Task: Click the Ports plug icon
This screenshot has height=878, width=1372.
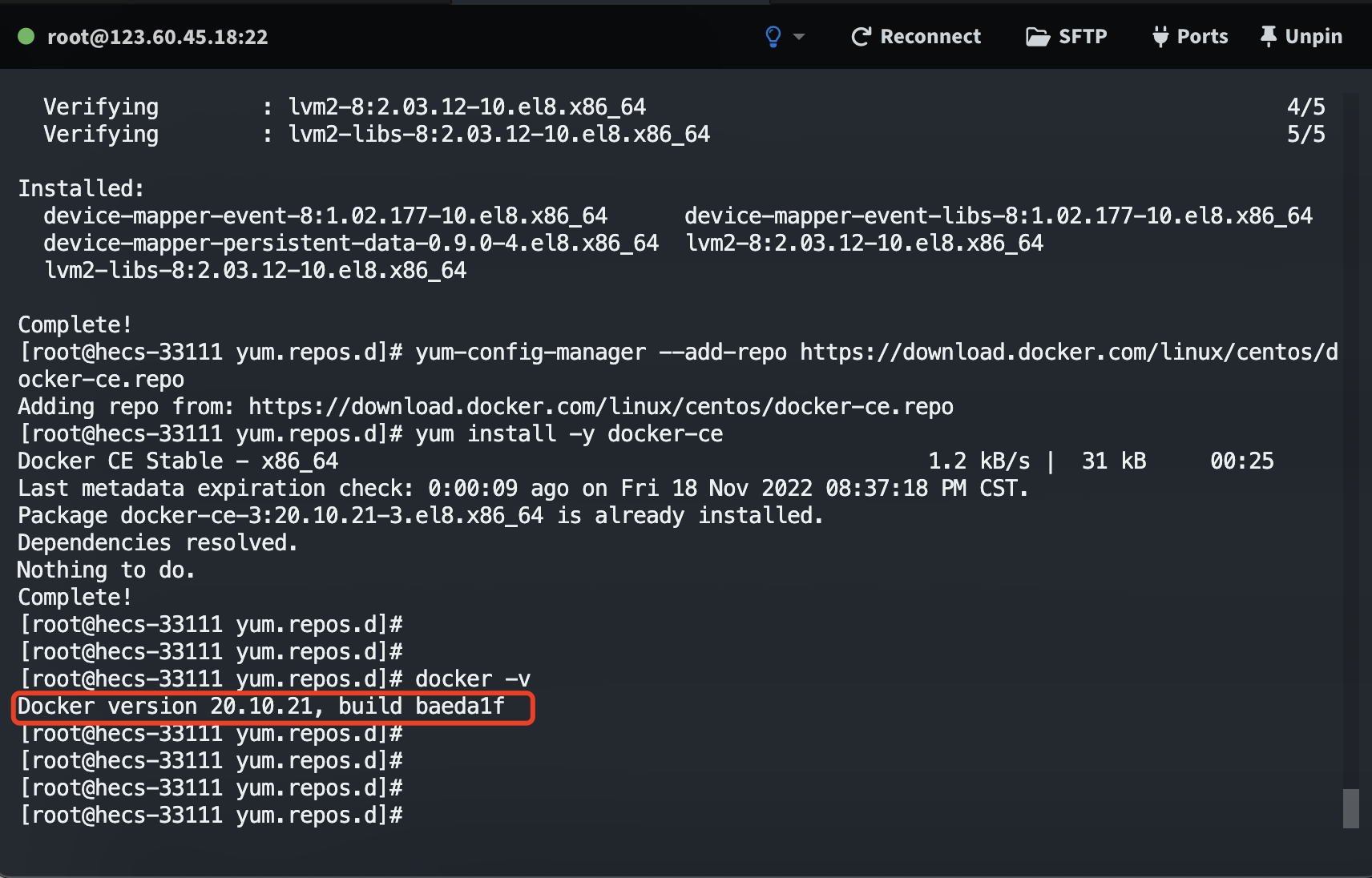Action: pos(1160,37)
